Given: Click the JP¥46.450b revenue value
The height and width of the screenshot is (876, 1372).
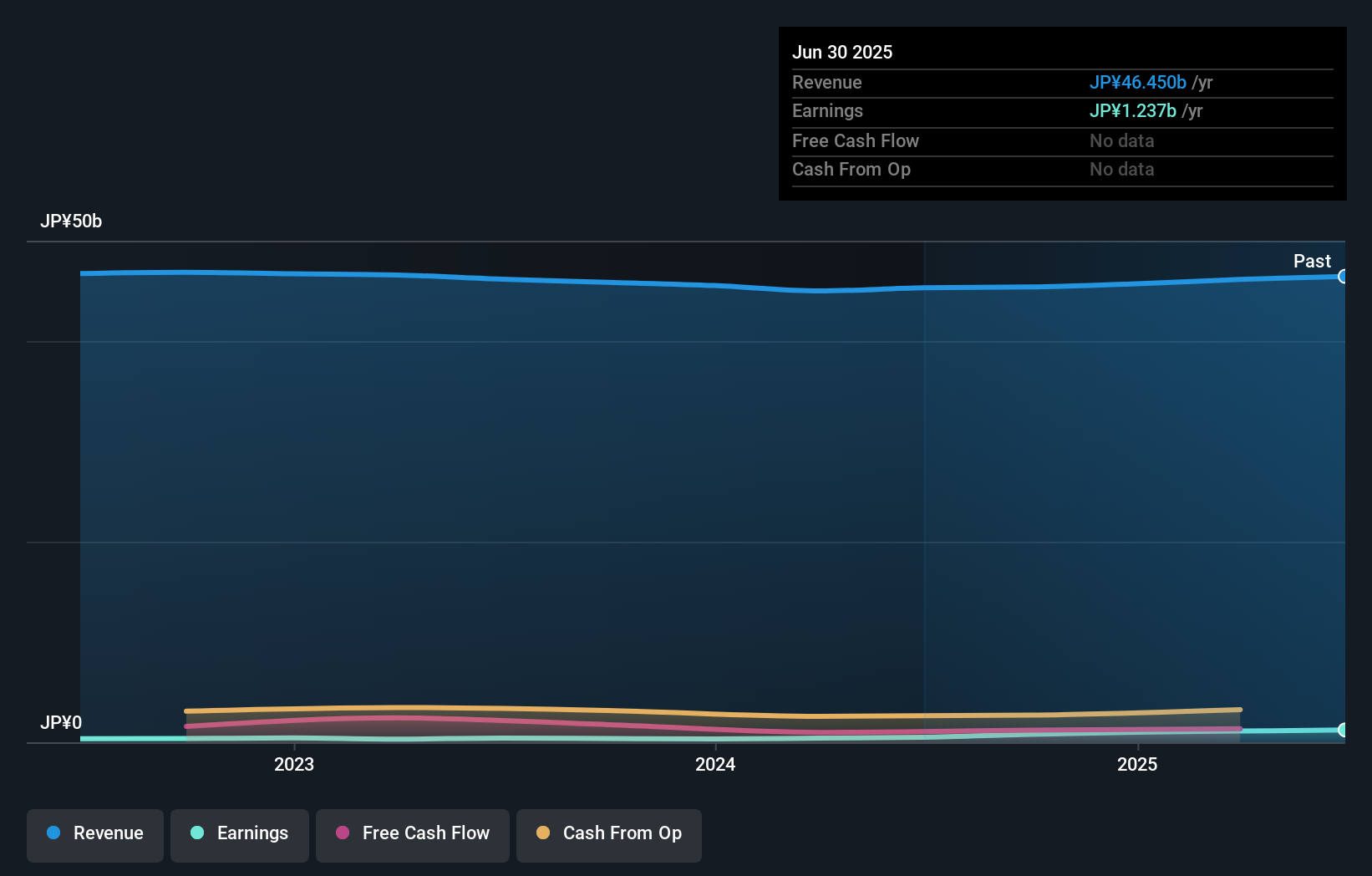Looking at the screenshot, I should 1138,83.
